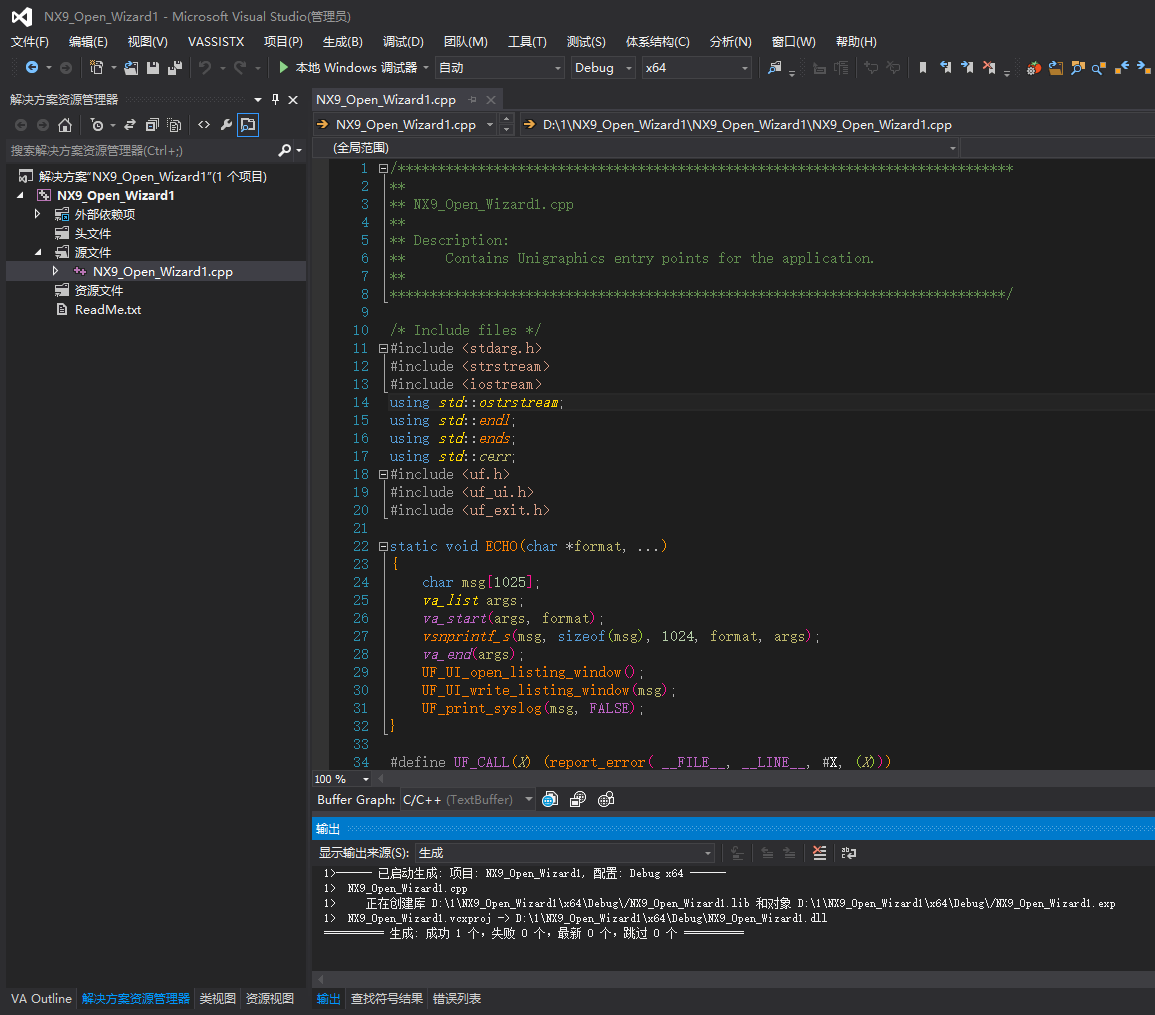Click the Undo toolbar icon
1155x1015 pixels.
click(205, 68)
